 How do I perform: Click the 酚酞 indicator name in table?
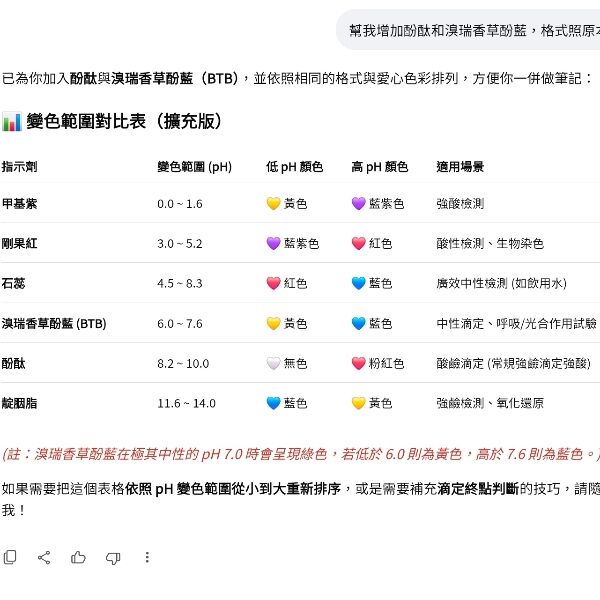click(13, 363)
